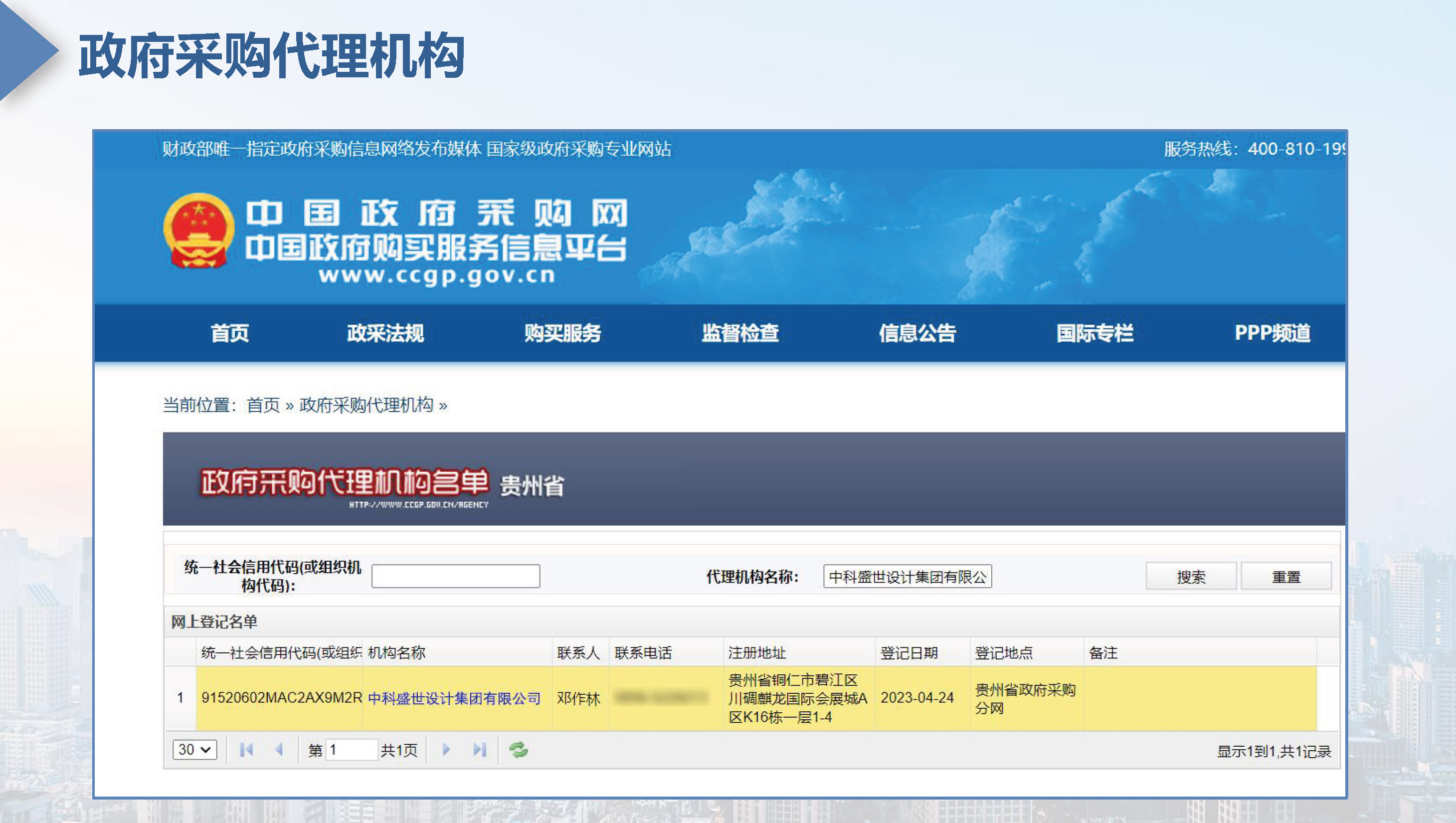Go to previous page arrow

(279, 750)
